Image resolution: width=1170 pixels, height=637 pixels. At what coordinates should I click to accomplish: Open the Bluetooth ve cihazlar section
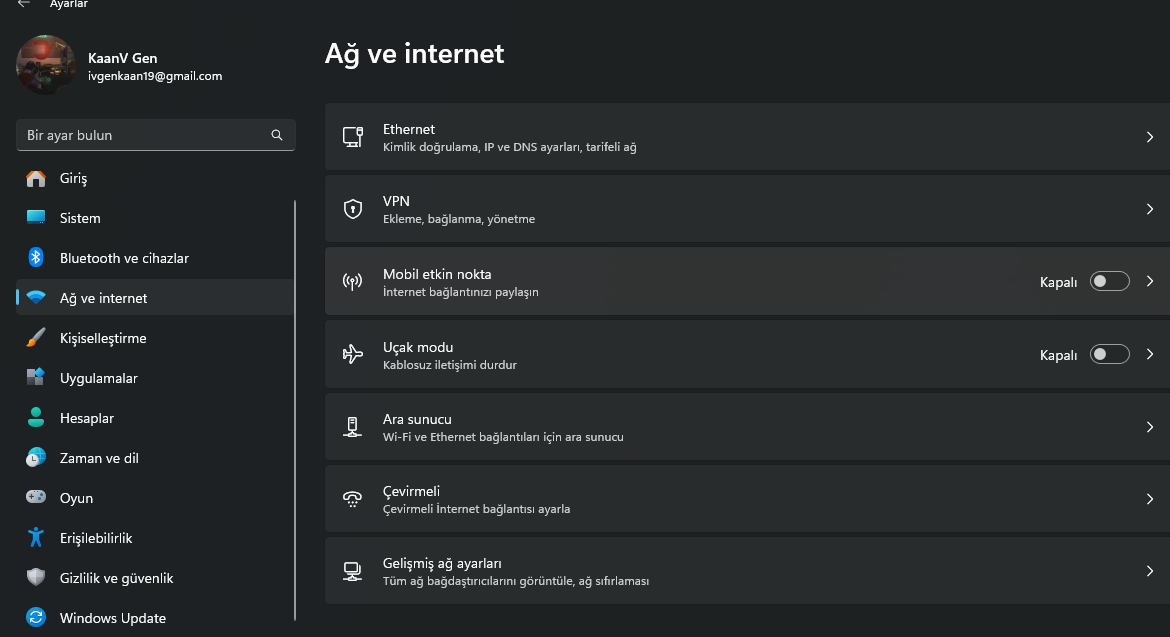(124, 258)
